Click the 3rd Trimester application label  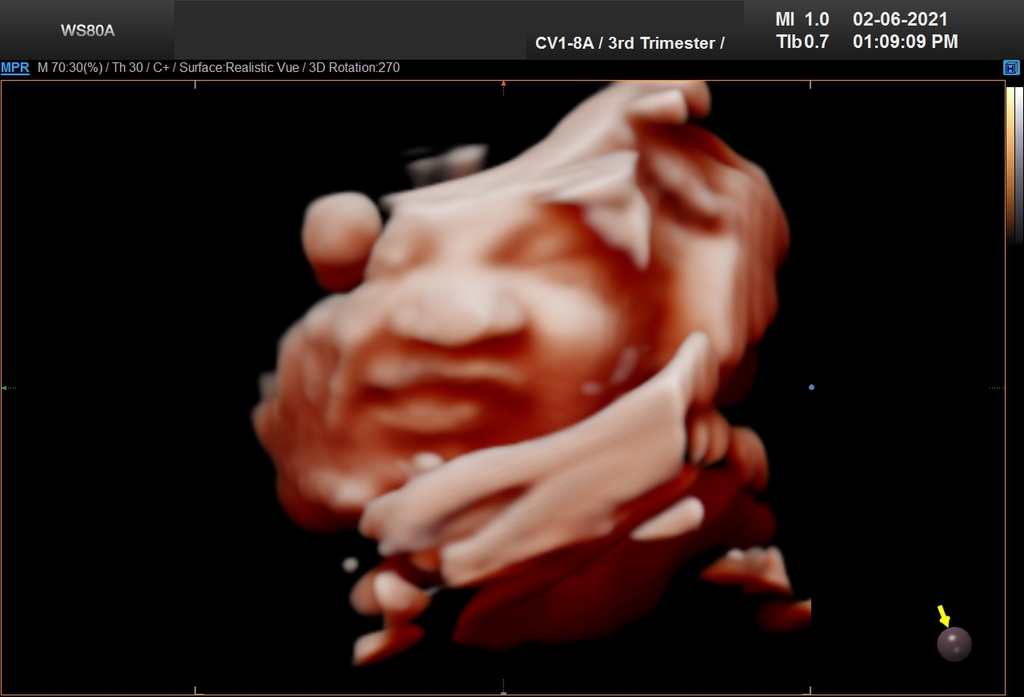tap(668, 43)
